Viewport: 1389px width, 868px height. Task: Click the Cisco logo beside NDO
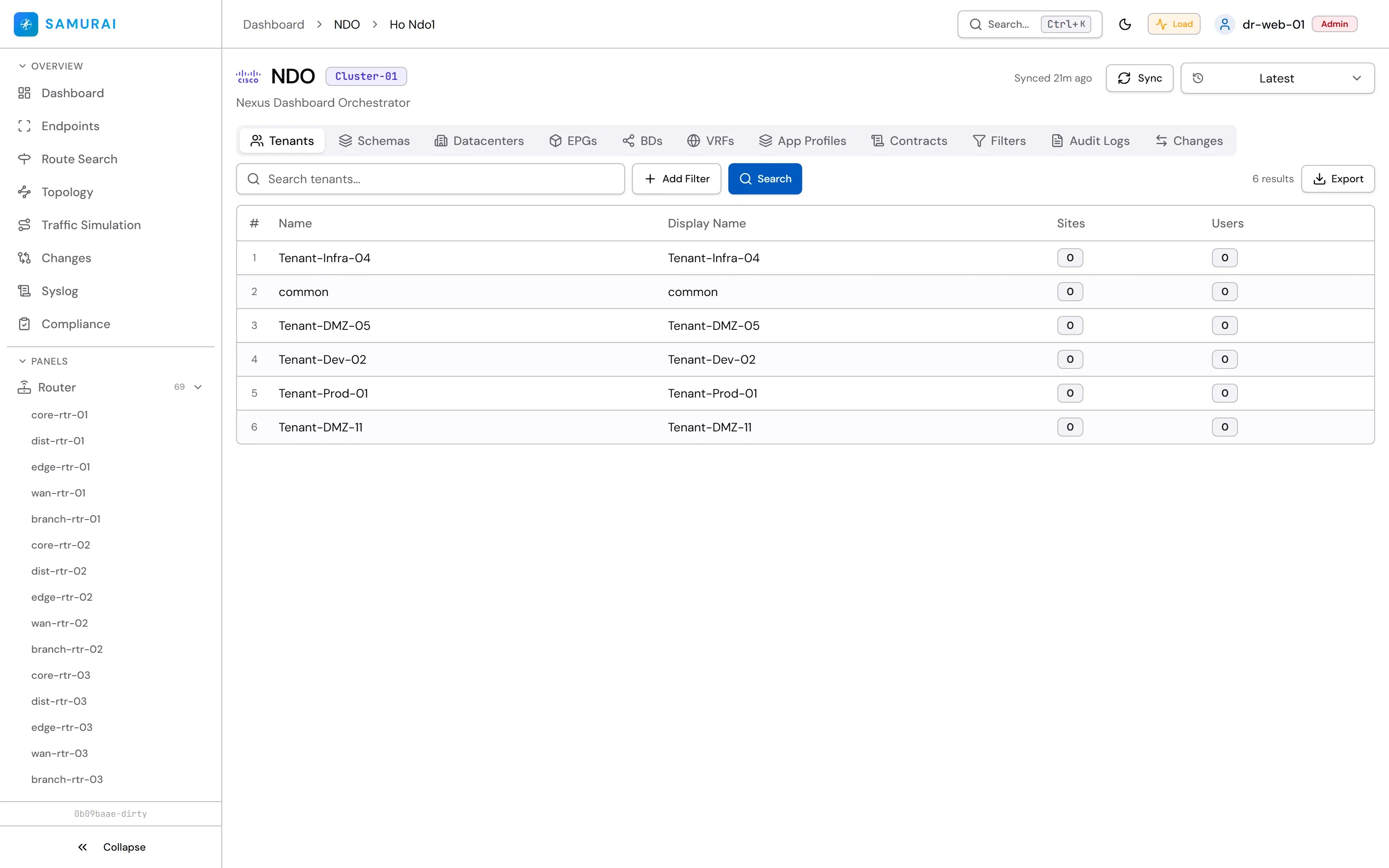pos(248,76)
